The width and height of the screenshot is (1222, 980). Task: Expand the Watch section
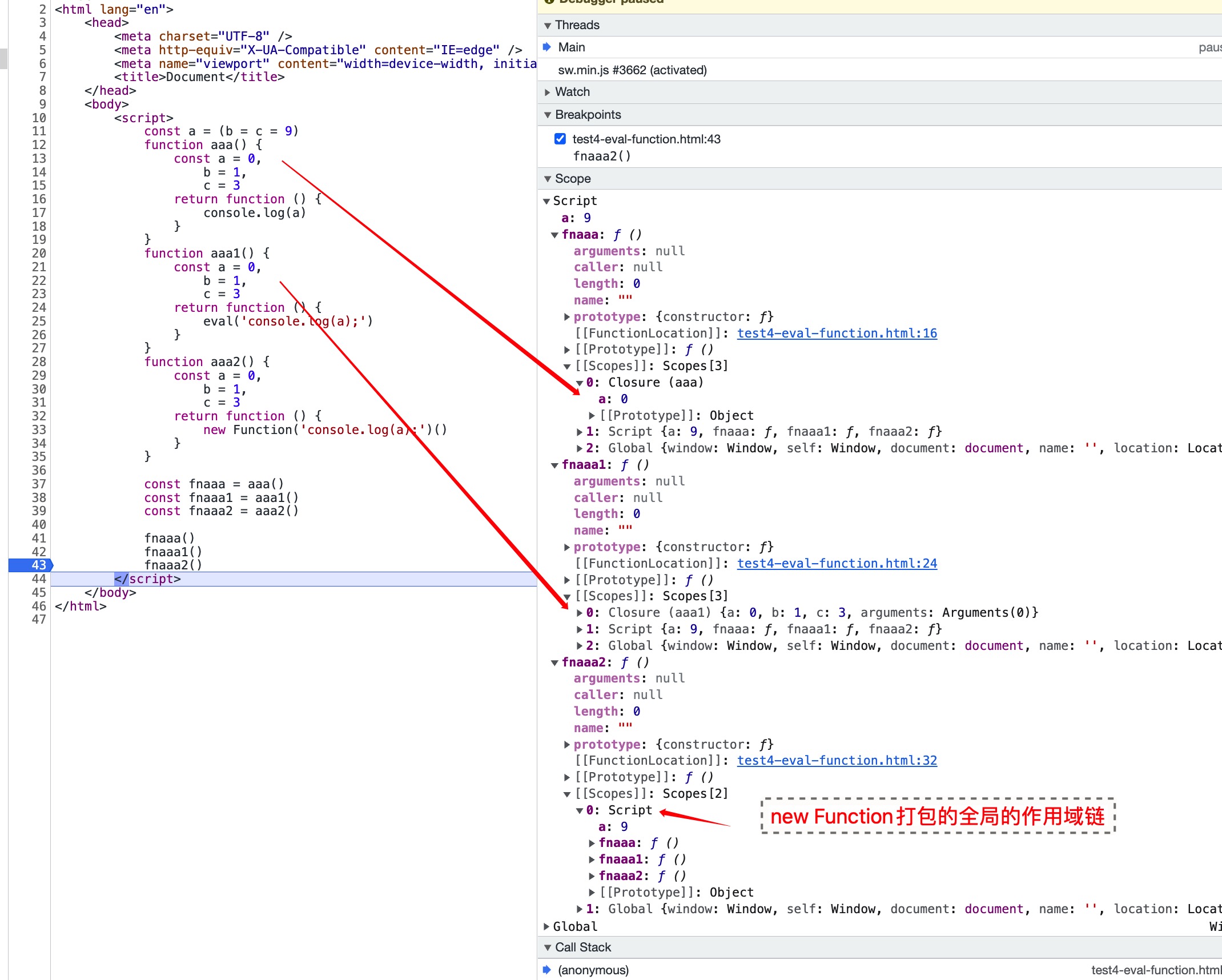tap(548, 92)
